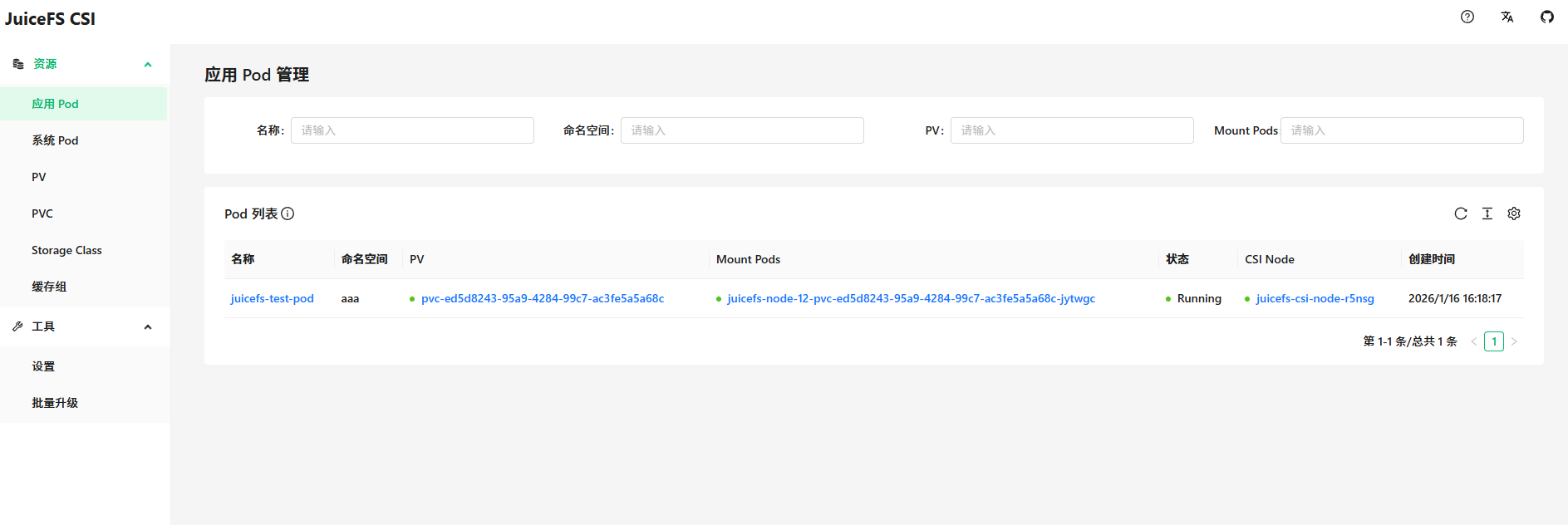Select 应用 Pod in the sidebar
This screenshot has height=525, width=1568.
83,104
